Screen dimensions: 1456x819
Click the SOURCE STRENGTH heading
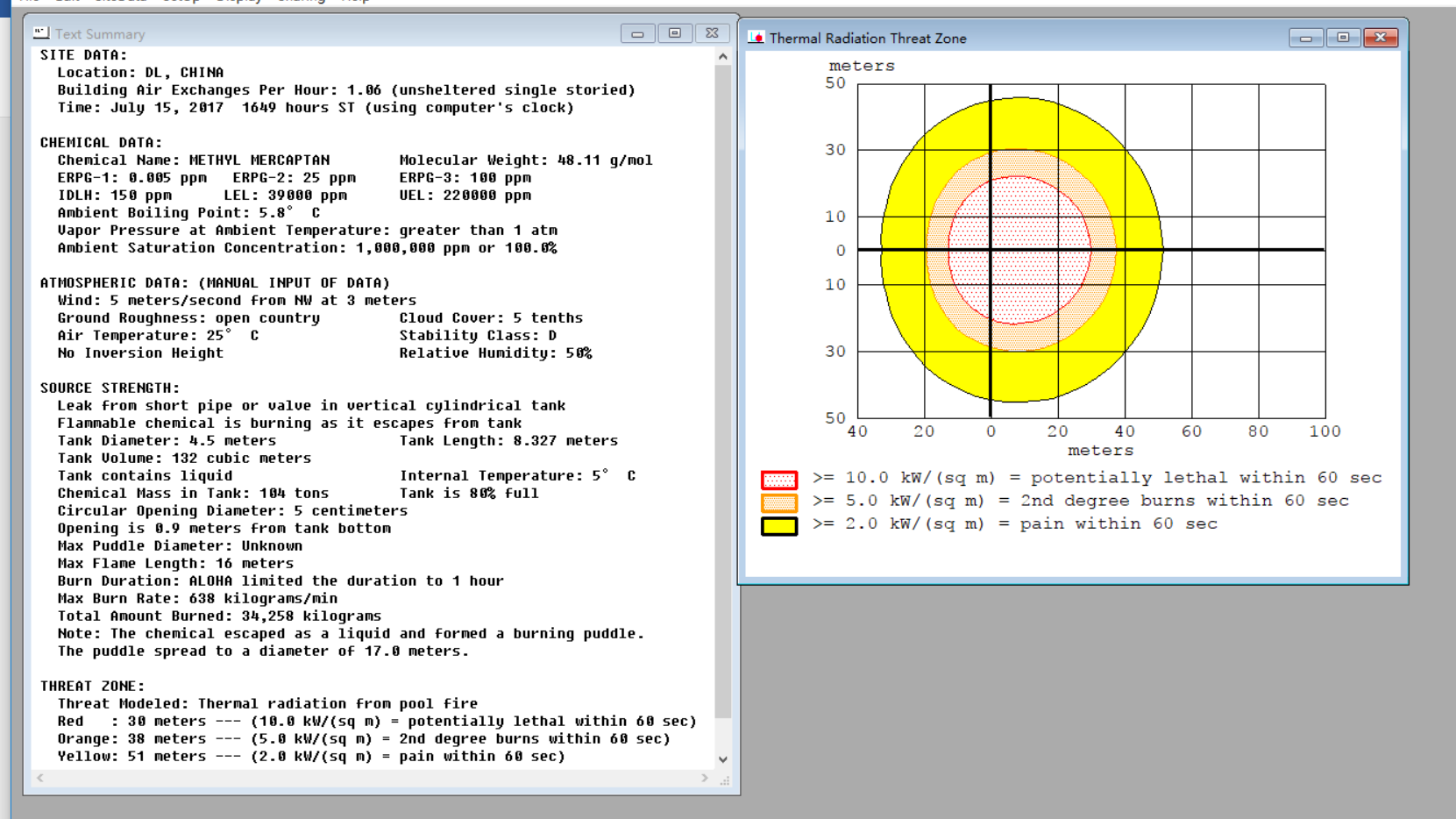click(110, 388)
